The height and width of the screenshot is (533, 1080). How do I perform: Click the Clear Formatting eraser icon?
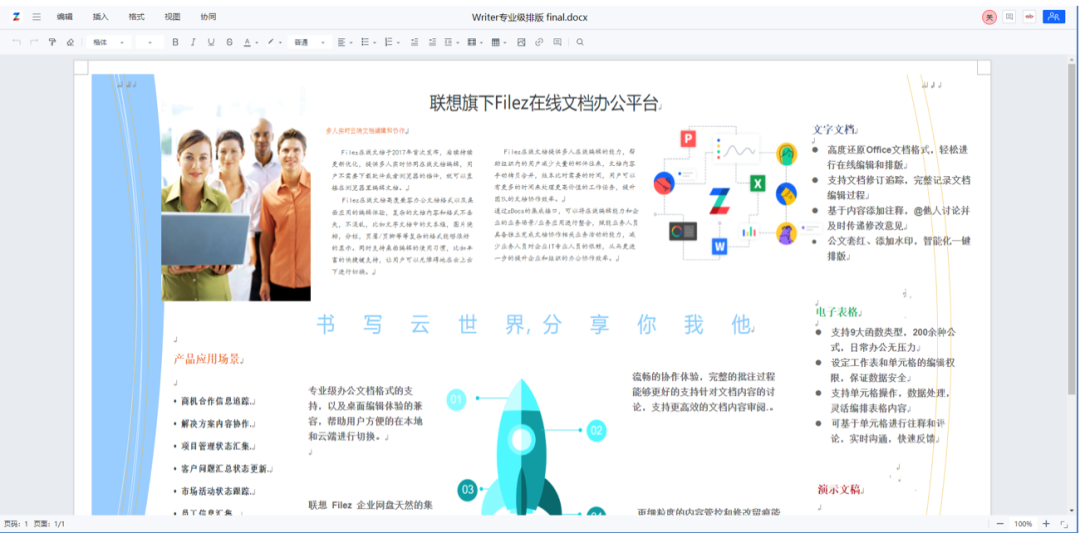[x=70, y=42]
